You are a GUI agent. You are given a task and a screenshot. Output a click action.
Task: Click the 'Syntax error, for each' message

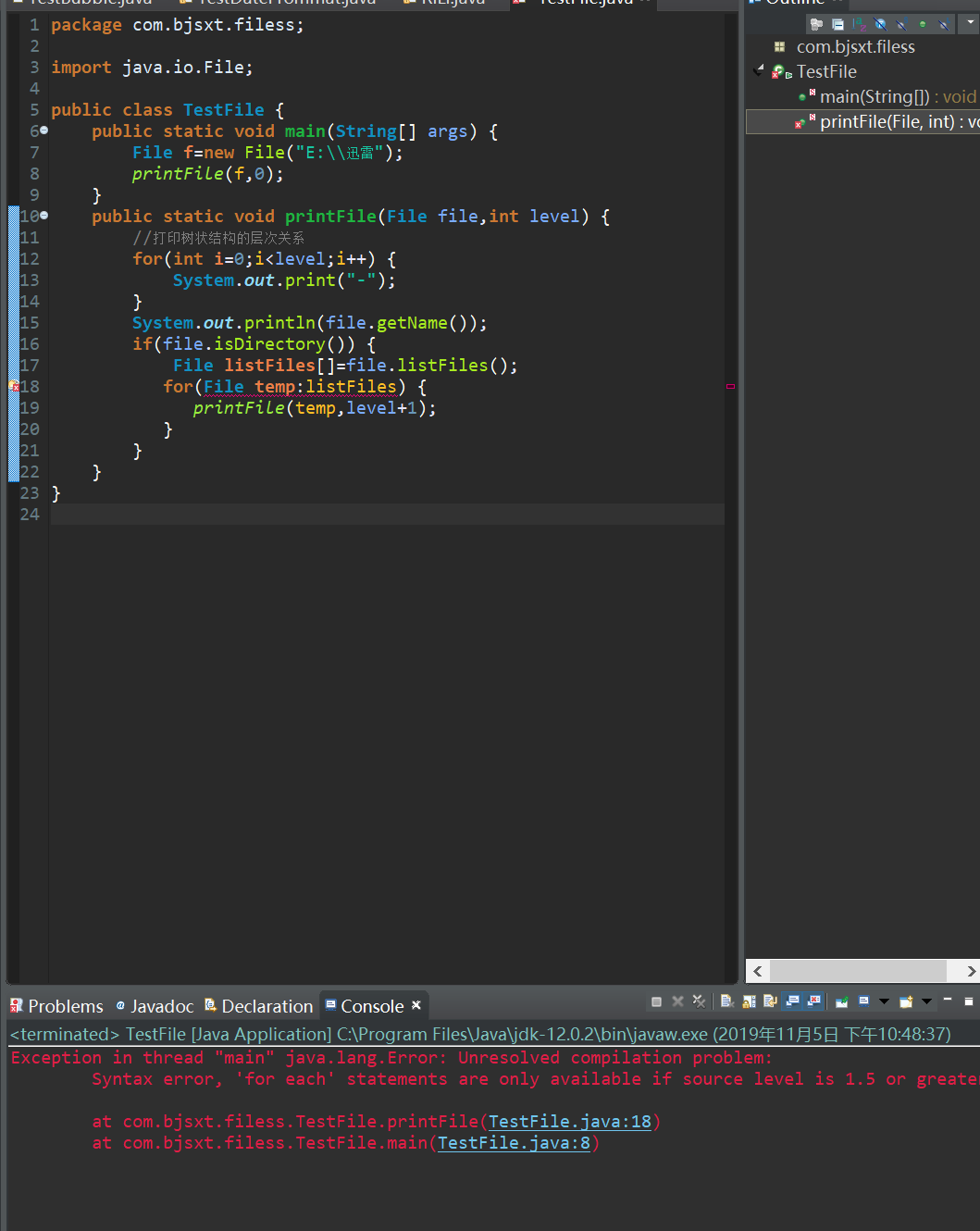[535, 1079]
